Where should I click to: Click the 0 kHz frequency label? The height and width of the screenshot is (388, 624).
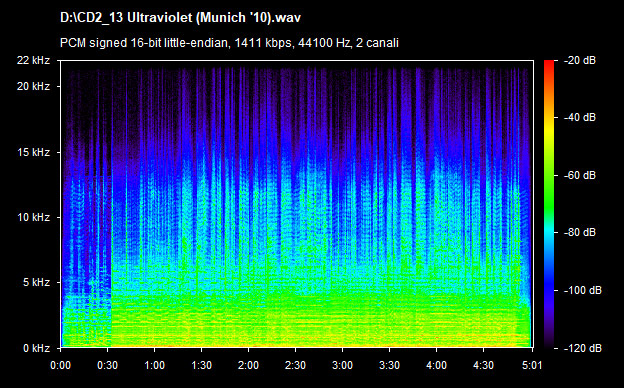tap(36, 348)
